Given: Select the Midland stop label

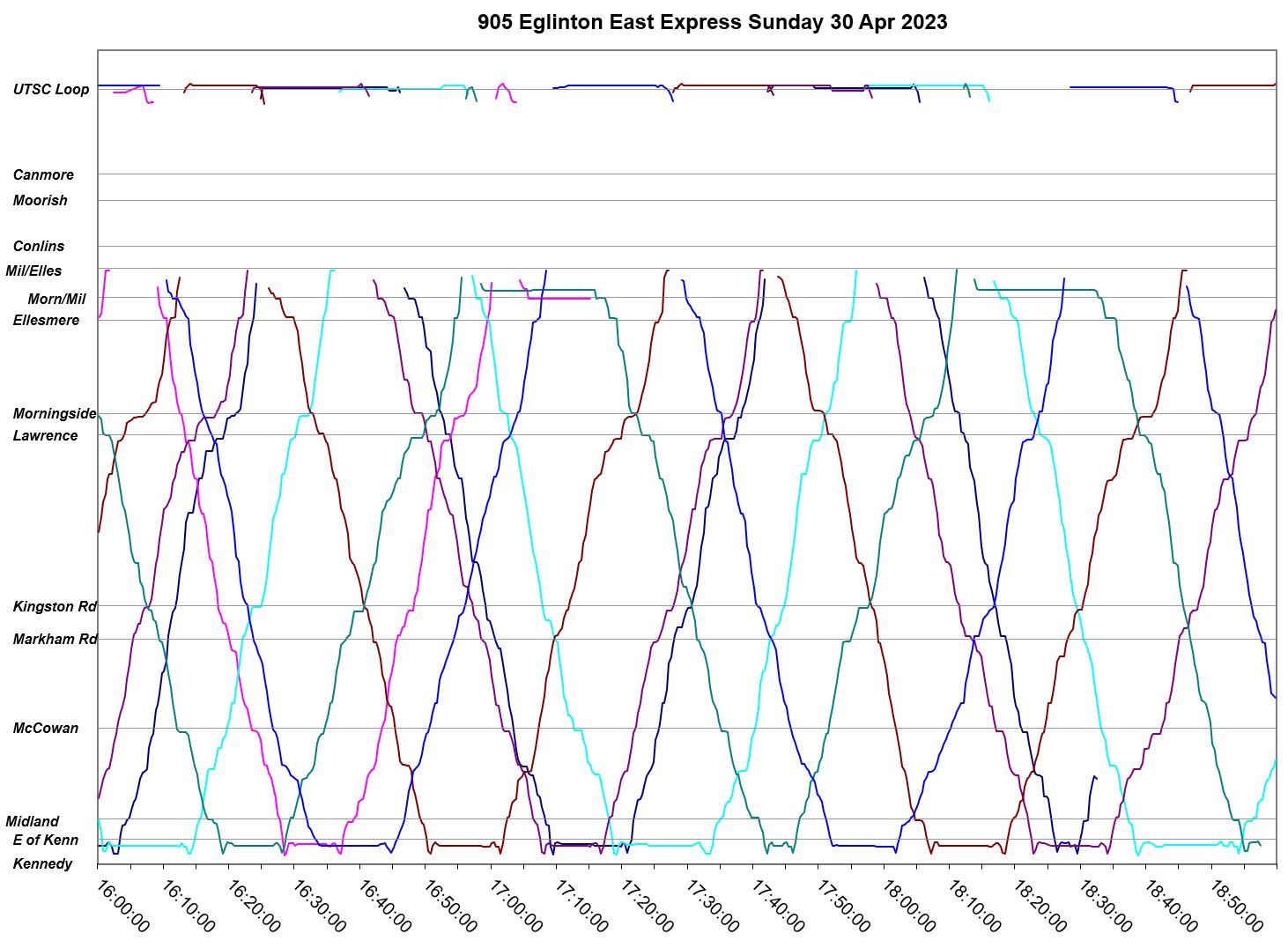Looking at the screenshot, I should pyautogui.click(x=33, y=822).
